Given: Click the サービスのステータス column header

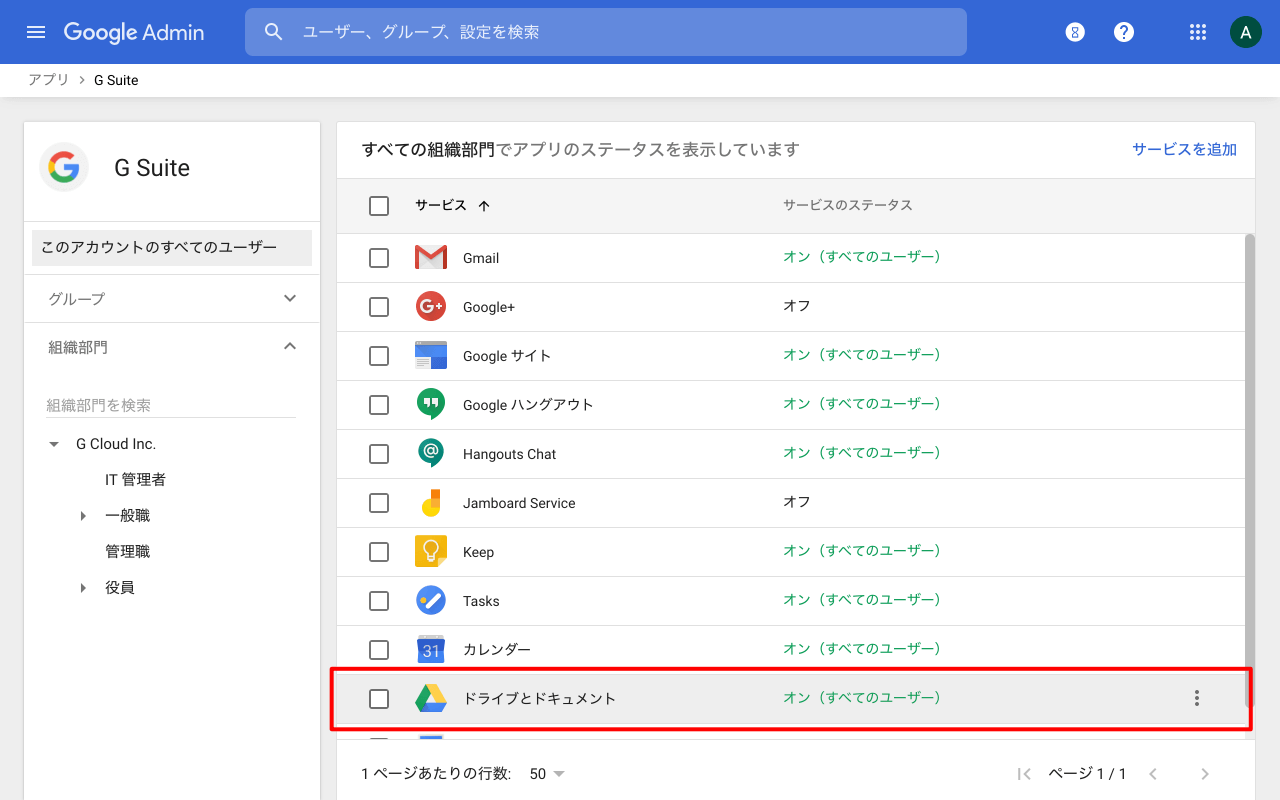Looking at the screenshot, I should pyautogui.click(x=848, y=205).
